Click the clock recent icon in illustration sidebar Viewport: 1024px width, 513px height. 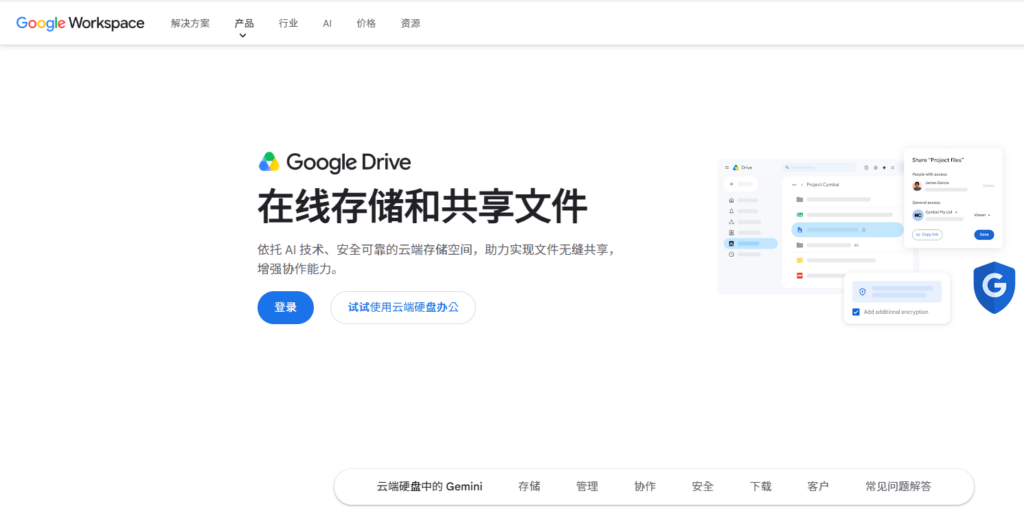[731, 255]
